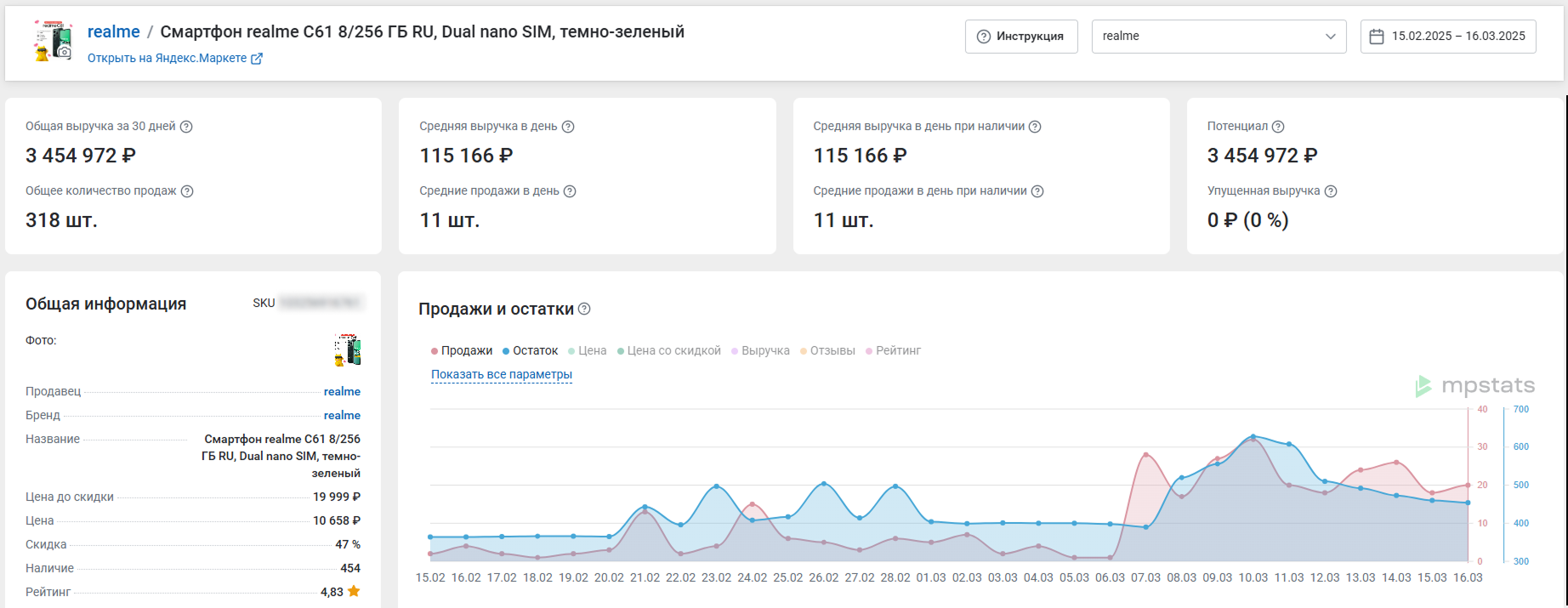Expand the realme marketplace dropdown
This screenshot has height=608, width=1568.
click(1219, 37)
